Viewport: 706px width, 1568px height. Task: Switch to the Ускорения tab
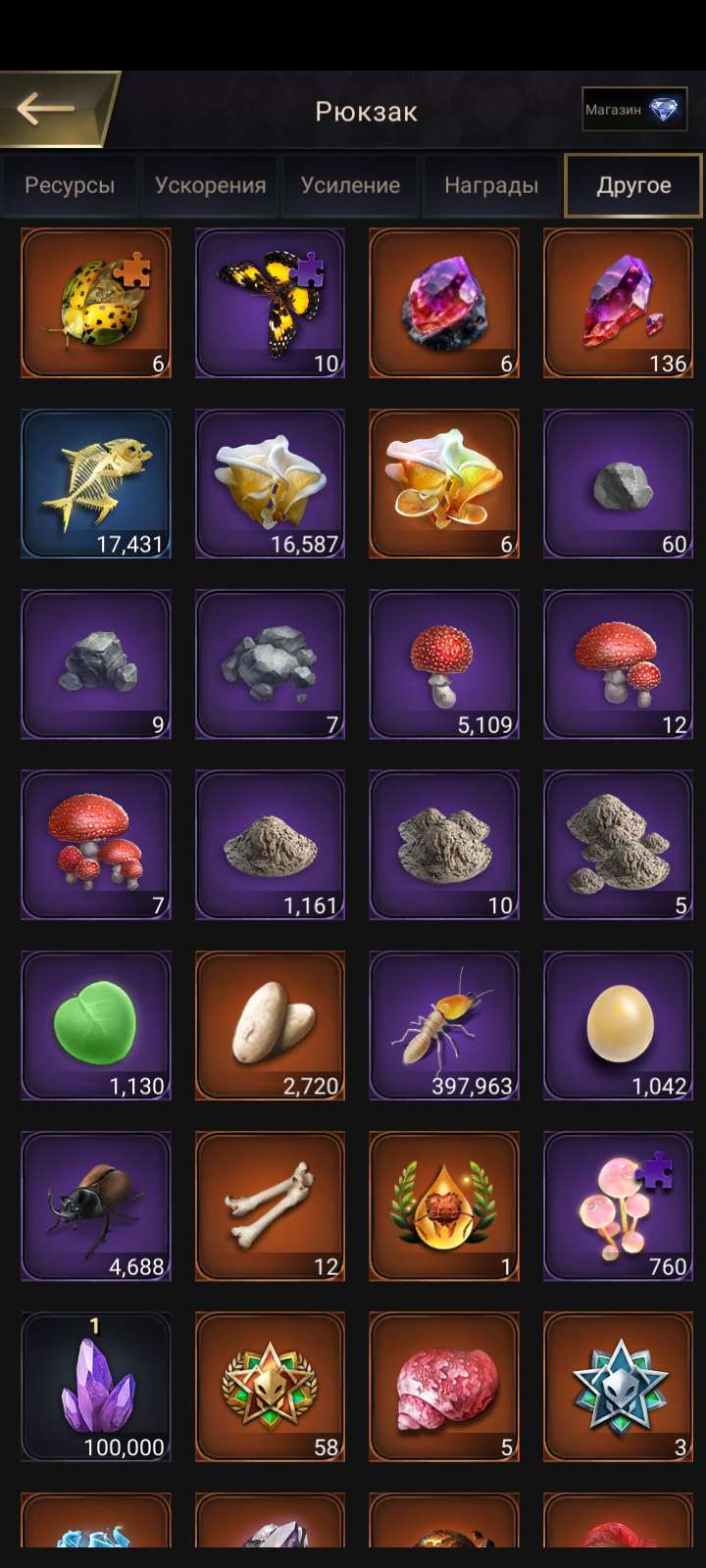click(210, 185)
